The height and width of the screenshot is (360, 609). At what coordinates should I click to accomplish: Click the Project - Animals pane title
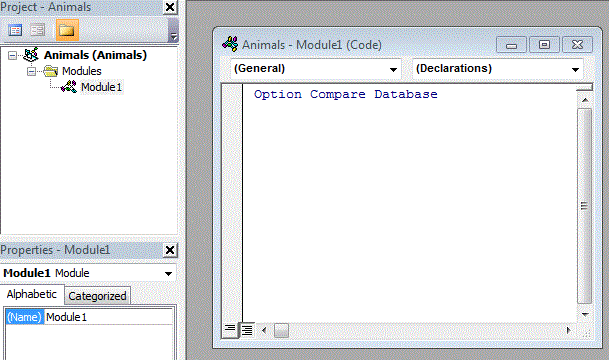click(x=46, y=7)
